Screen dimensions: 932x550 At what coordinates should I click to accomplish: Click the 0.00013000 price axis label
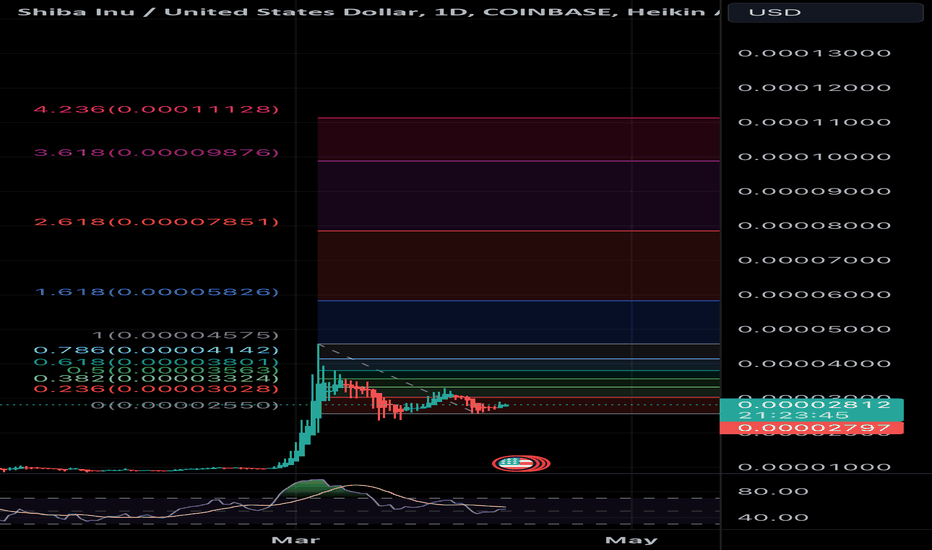click(814, 53)
